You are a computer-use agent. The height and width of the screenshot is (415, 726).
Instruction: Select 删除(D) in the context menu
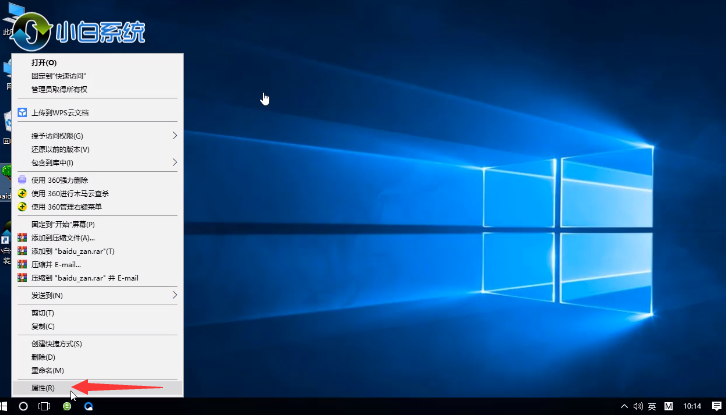pyautogui.click(x=43, y=357)
